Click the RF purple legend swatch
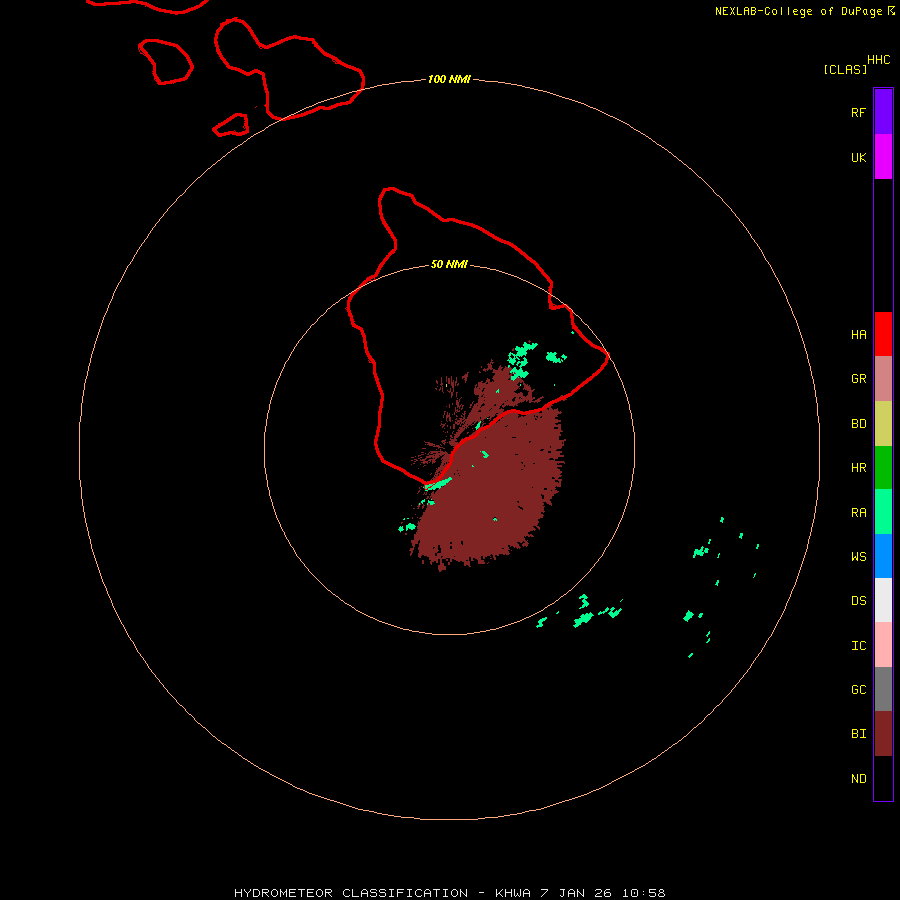This screenshot has width=900, height=900. (883, 112)
